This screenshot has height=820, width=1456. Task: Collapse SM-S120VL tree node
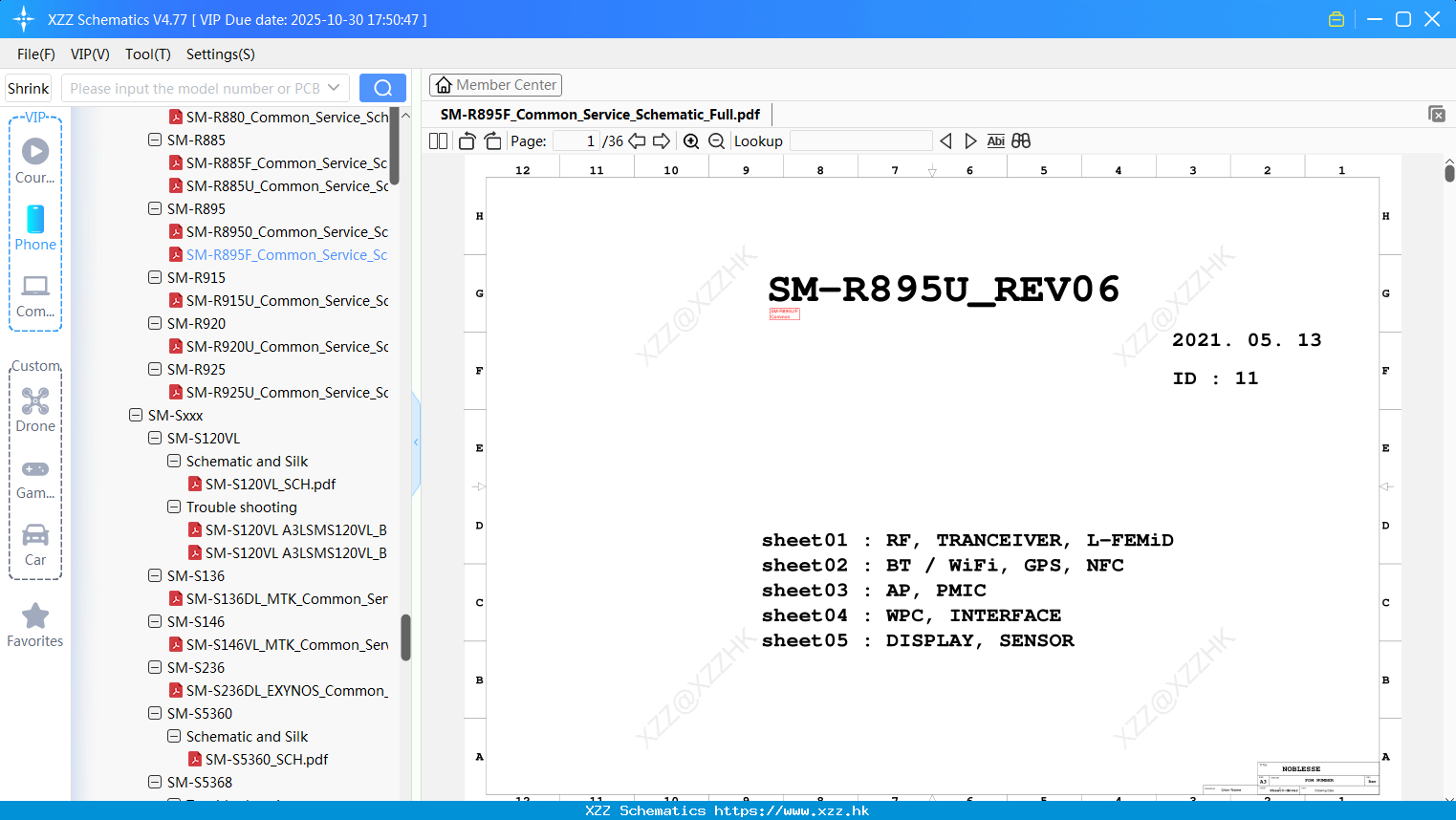pos(155,438)
